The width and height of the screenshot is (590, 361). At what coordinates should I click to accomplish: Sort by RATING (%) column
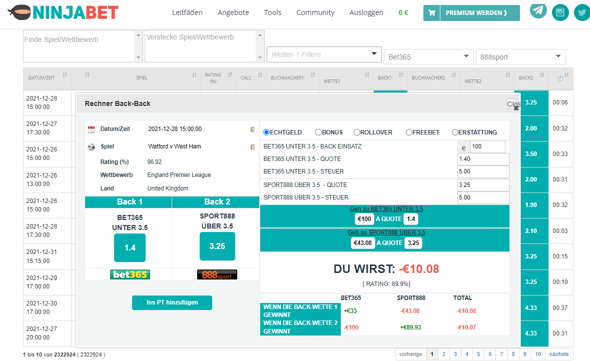coord(230,75)
